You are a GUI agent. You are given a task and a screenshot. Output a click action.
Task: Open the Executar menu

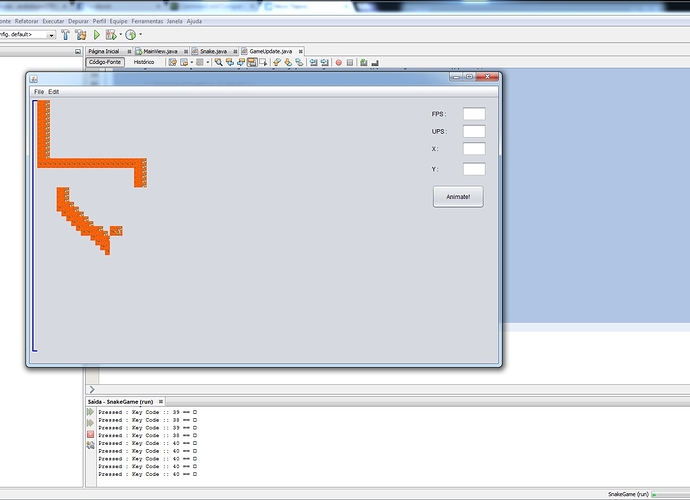[x=53, y=21]
